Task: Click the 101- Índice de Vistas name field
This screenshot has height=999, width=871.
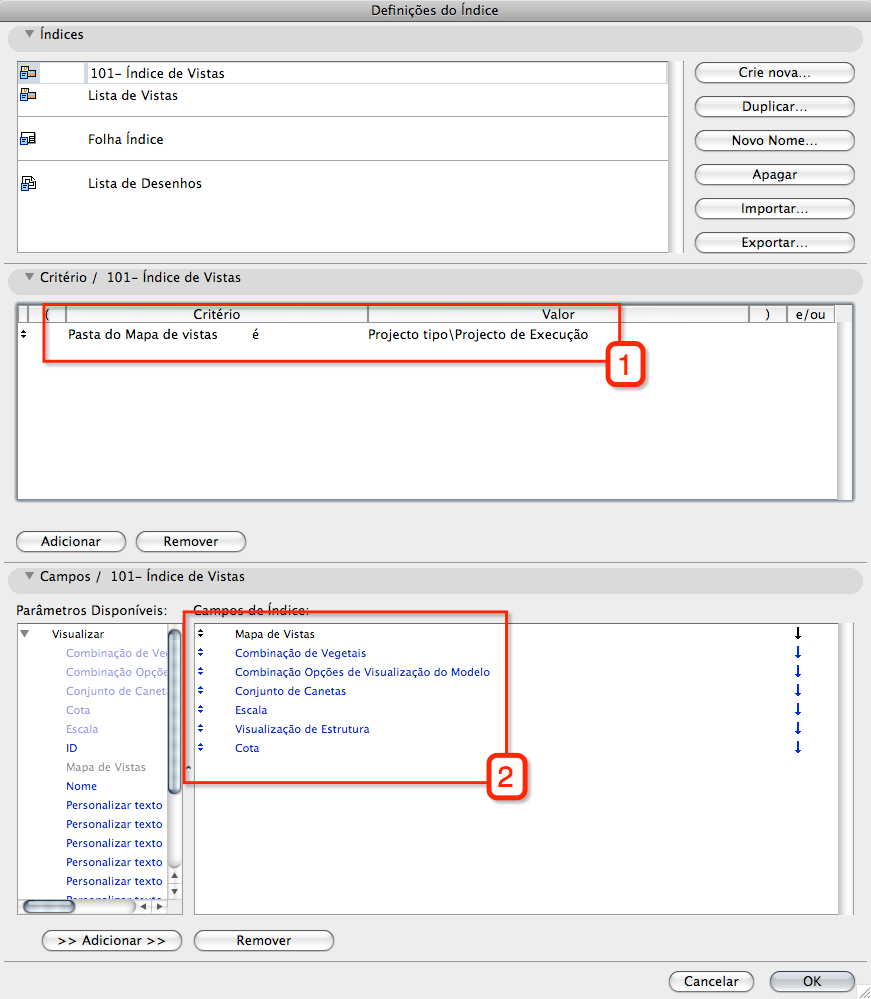Action: pos(376,73)
